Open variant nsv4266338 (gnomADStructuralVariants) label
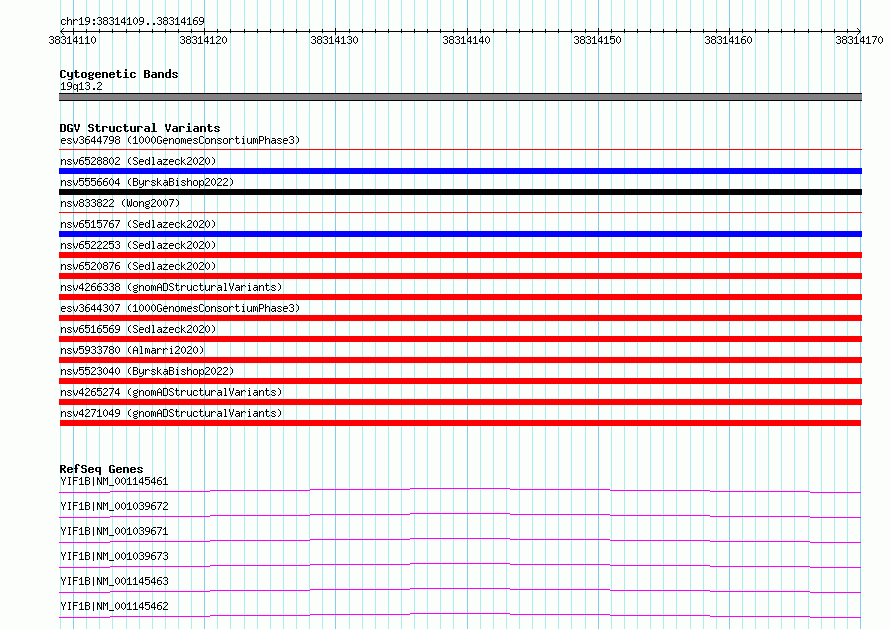This screenshot has height=629, width=890. click(x=171, y=287)
